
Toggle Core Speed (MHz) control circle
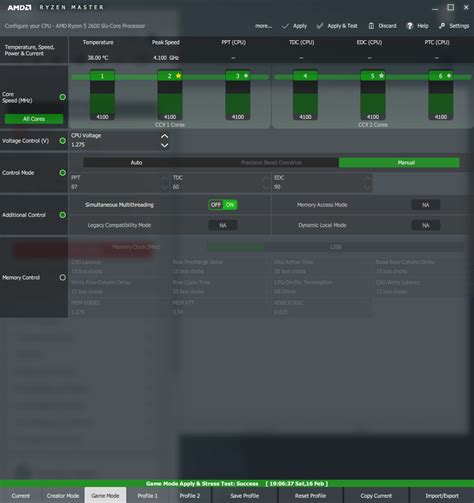point(62,97)
